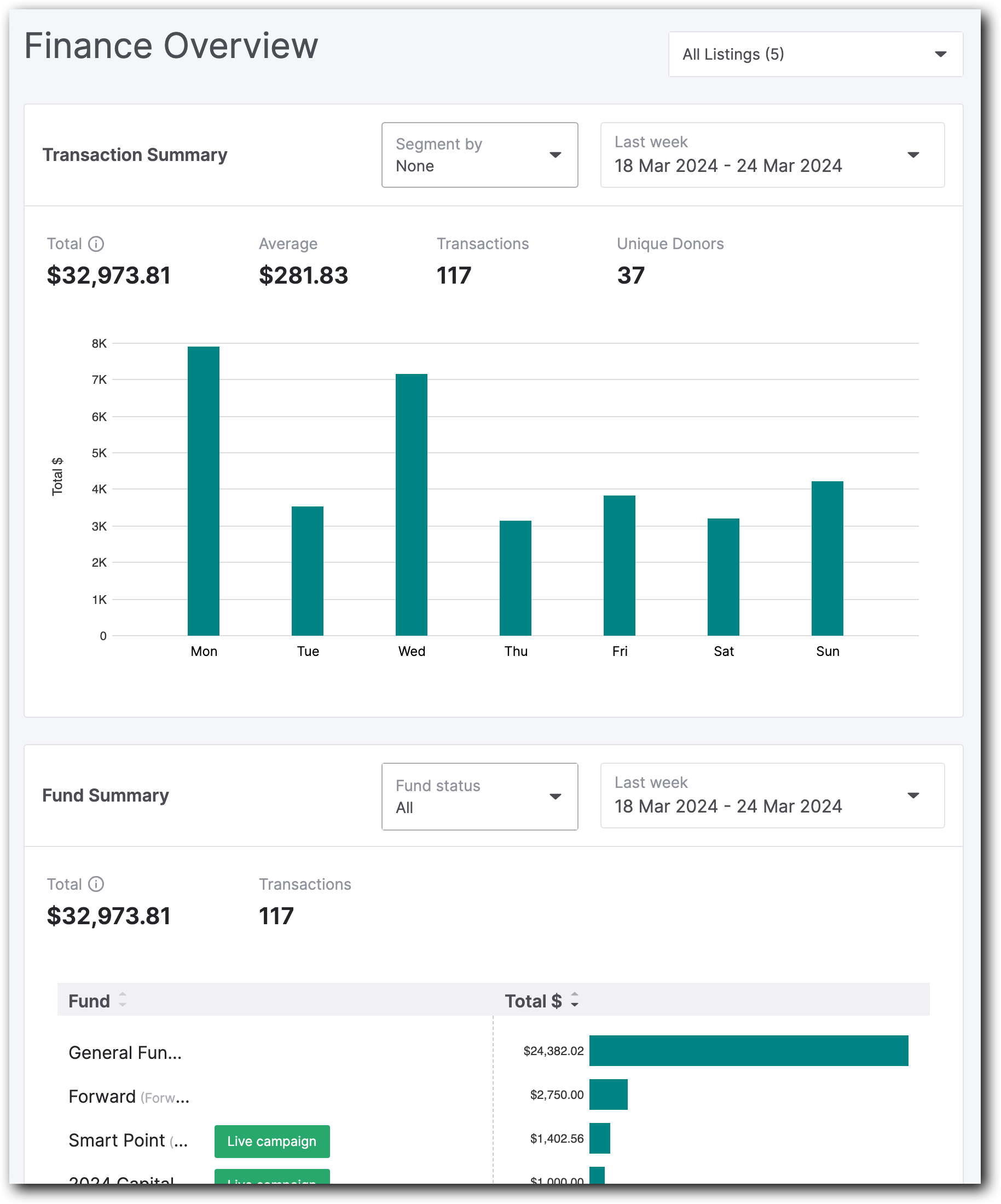Click the info icon beside Fund Summary Total

95,884
